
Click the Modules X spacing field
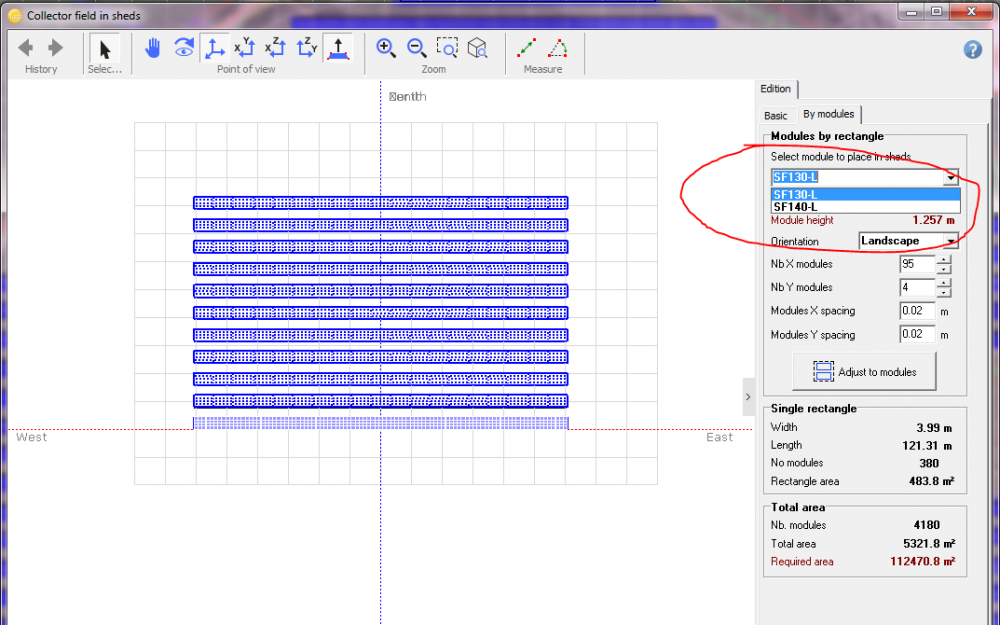click(x=916, y=310)
